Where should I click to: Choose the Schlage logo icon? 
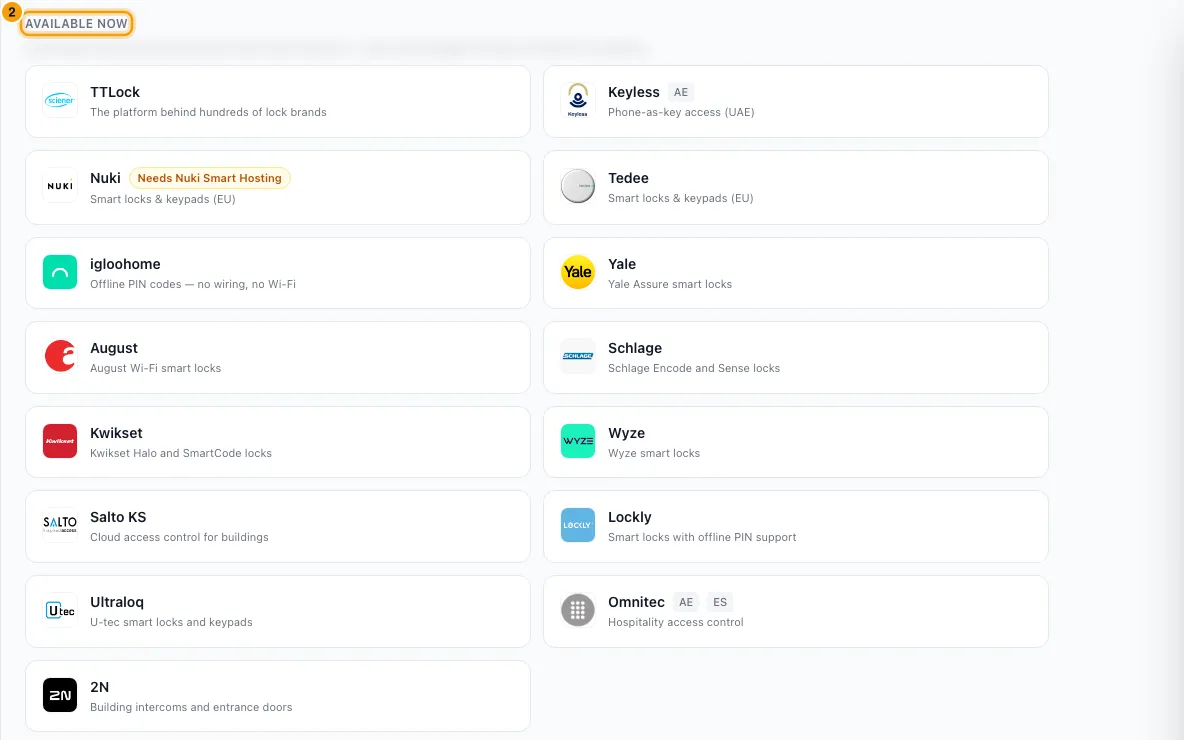tap(578, 356)
